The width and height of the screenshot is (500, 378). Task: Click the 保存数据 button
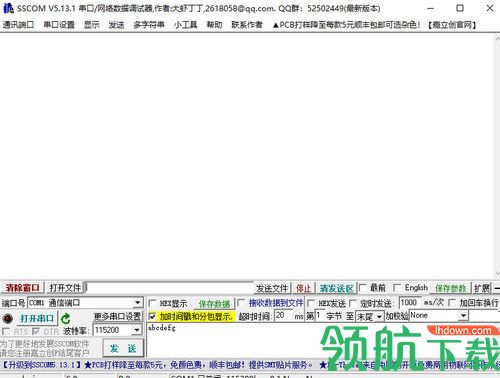pos(215,304)
